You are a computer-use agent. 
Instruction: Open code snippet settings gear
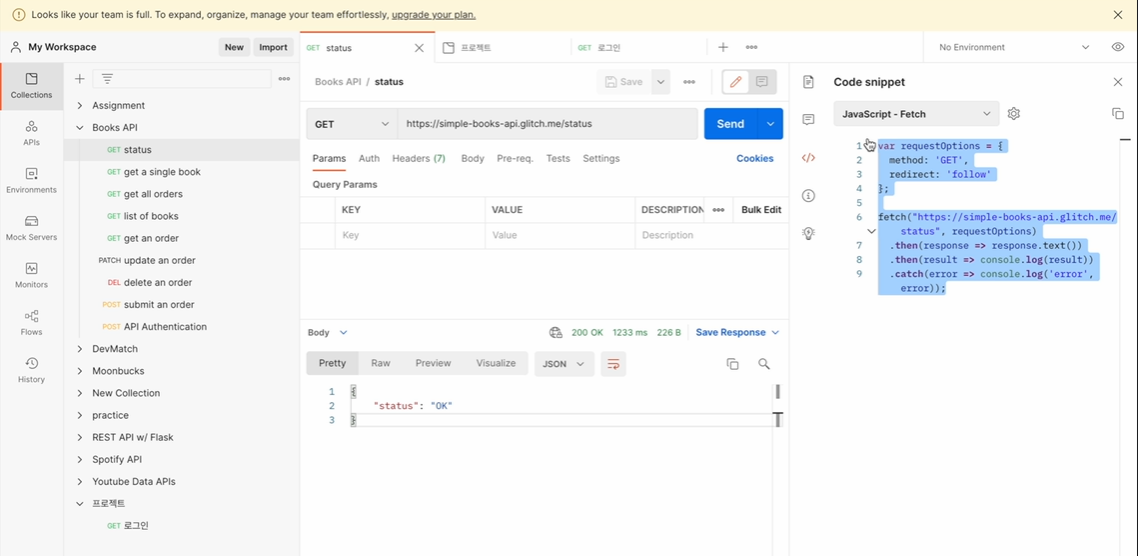[x=1014, y=114]
